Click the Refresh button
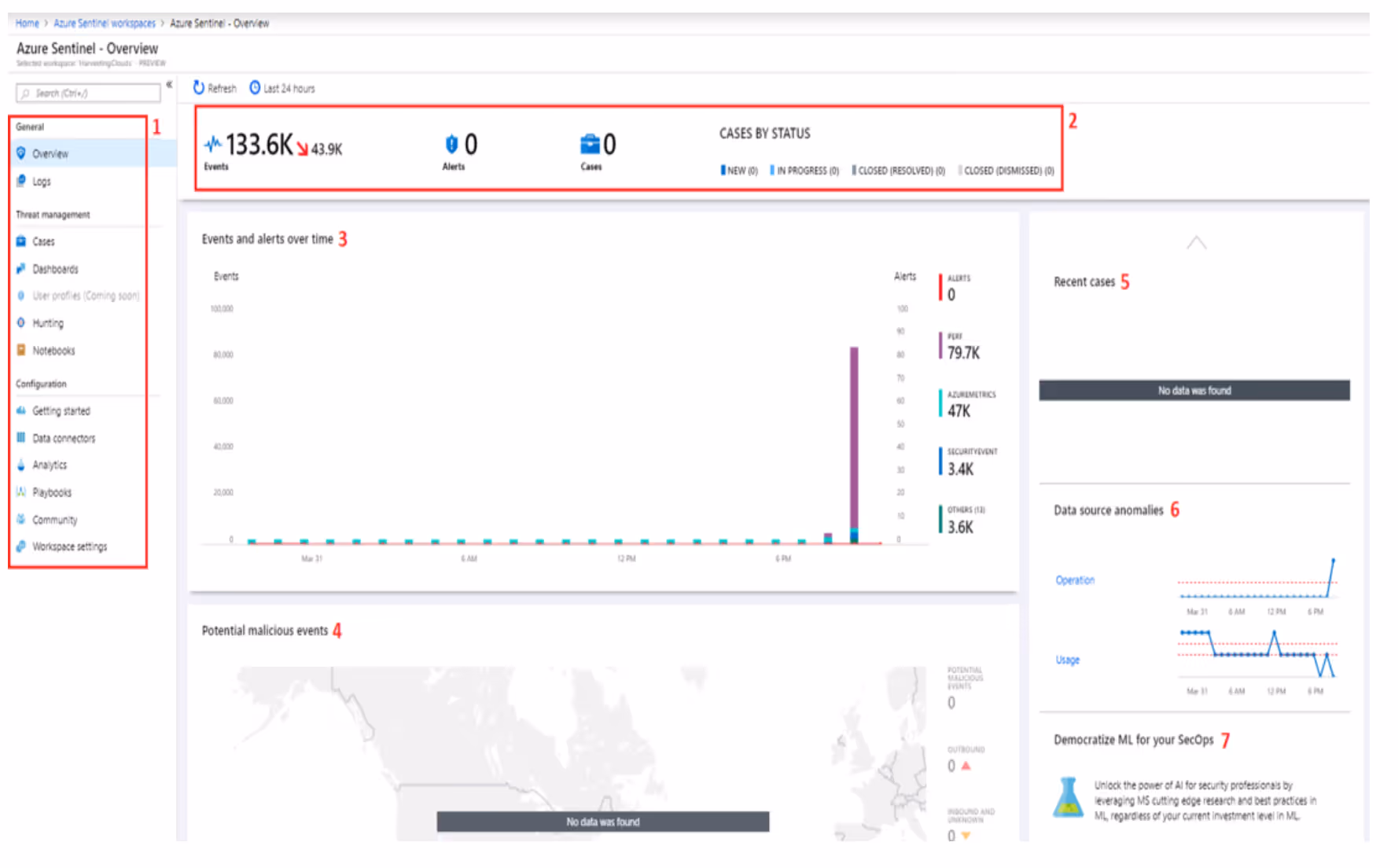 (x=215, y=88)
